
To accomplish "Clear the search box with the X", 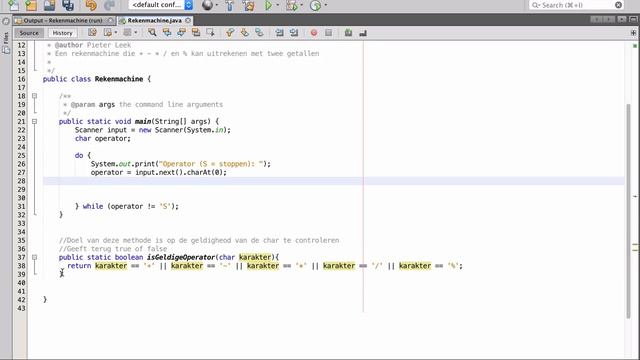I will point(618,5).
